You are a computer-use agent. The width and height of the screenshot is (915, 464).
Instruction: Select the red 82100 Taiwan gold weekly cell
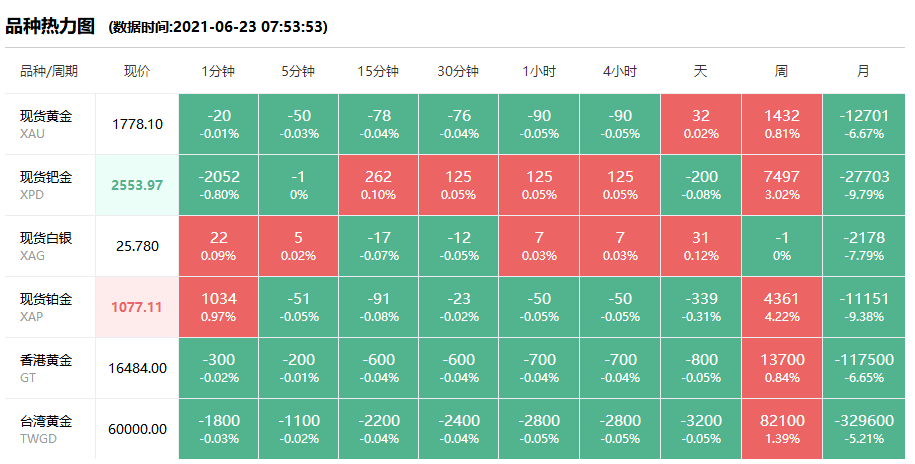781,429
